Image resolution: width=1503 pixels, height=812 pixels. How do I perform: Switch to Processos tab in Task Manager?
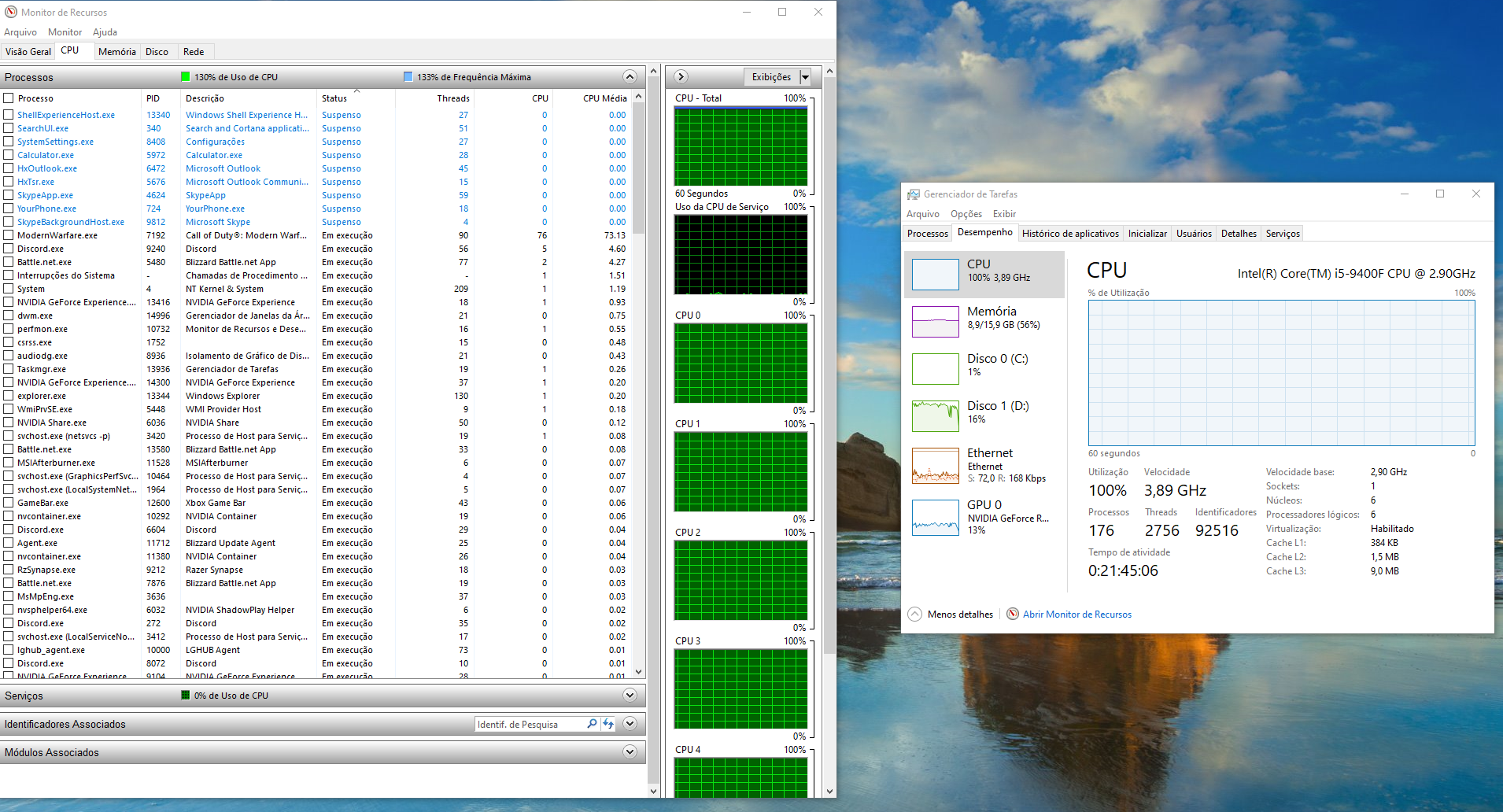pos(928,234)
